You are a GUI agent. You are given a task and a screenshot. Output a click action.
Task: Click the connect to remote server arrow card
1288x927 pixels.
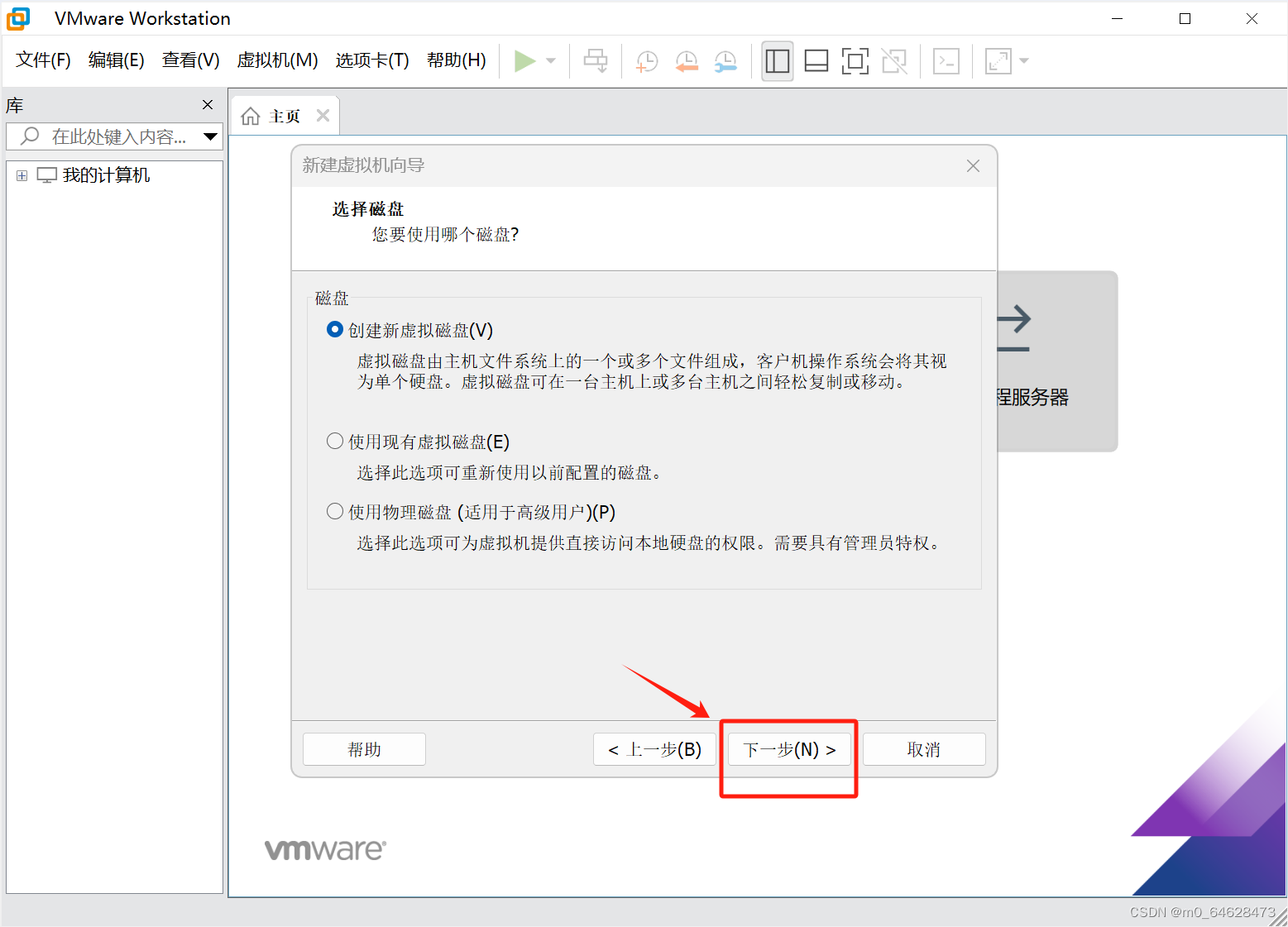tap(1057, 361)
